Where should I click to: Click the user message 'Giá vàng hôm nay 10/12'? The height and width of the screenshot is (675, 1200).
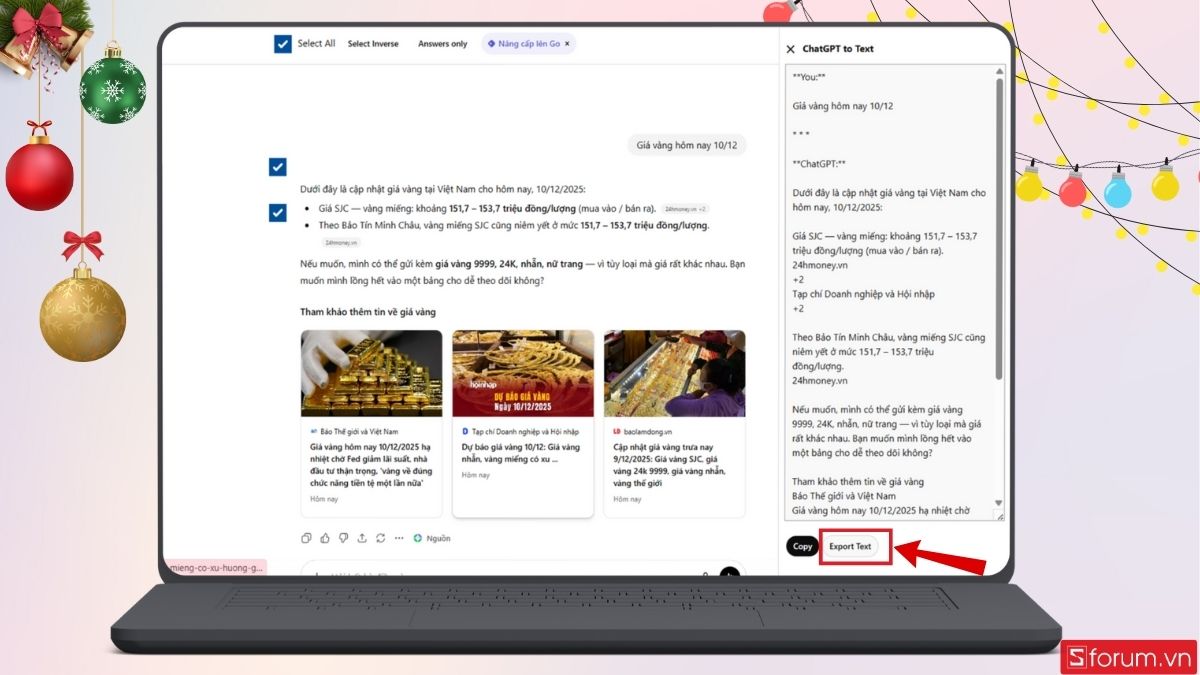pyautogui.click(x=687, y=145)
